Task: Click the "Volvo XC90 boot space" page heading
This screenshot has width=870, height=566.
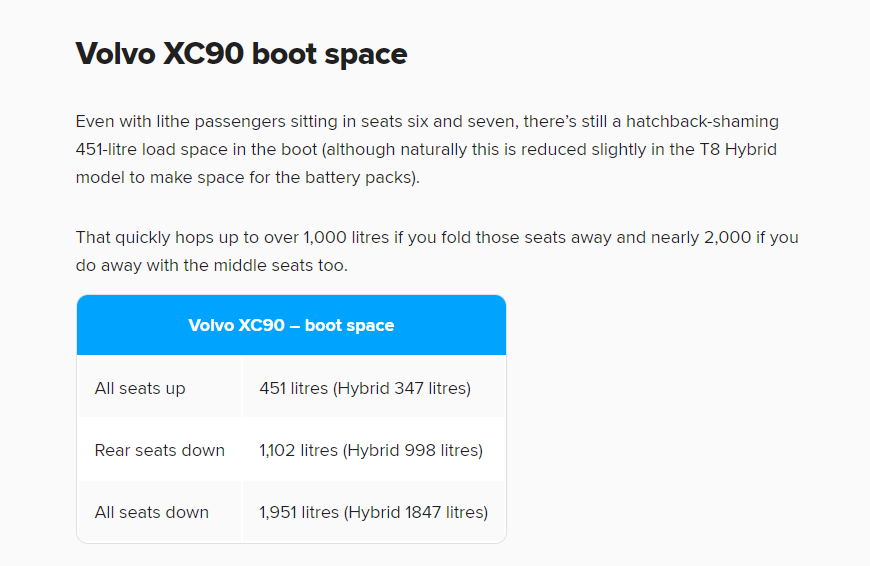Action: tap(241, 53)
